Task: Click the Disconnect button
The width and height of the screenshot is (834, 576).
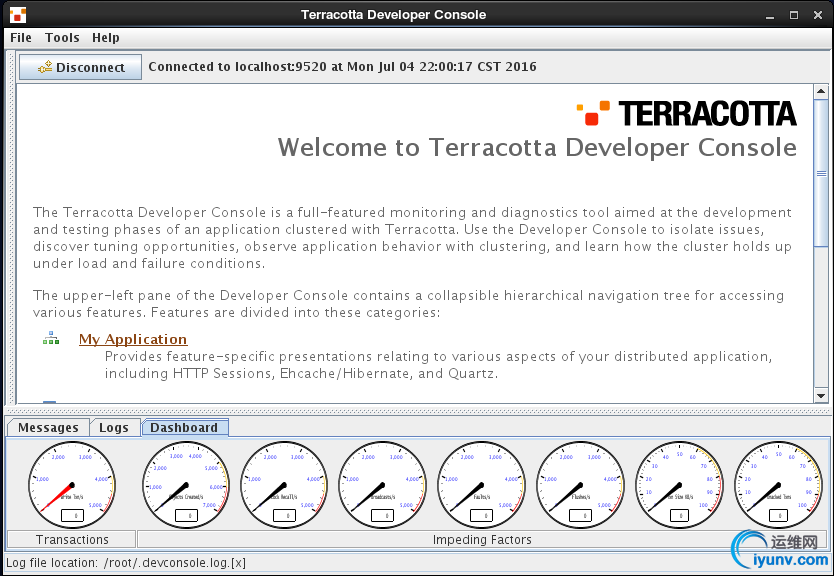Action: click(x=80, y=67)
